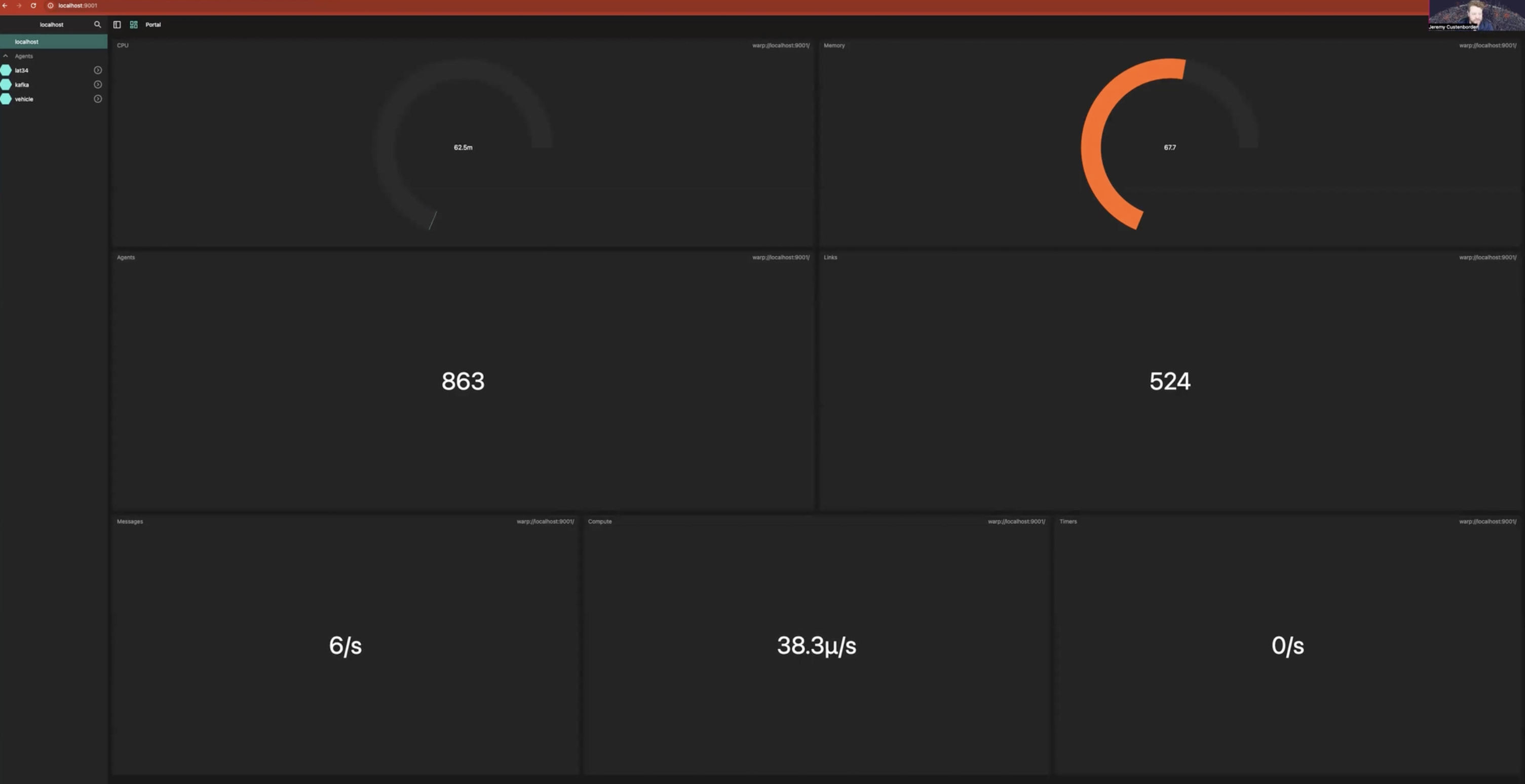Click the warp URL in Timers panel
The height and width of the screenshot is (784, 1525).
pos(1488,521)
